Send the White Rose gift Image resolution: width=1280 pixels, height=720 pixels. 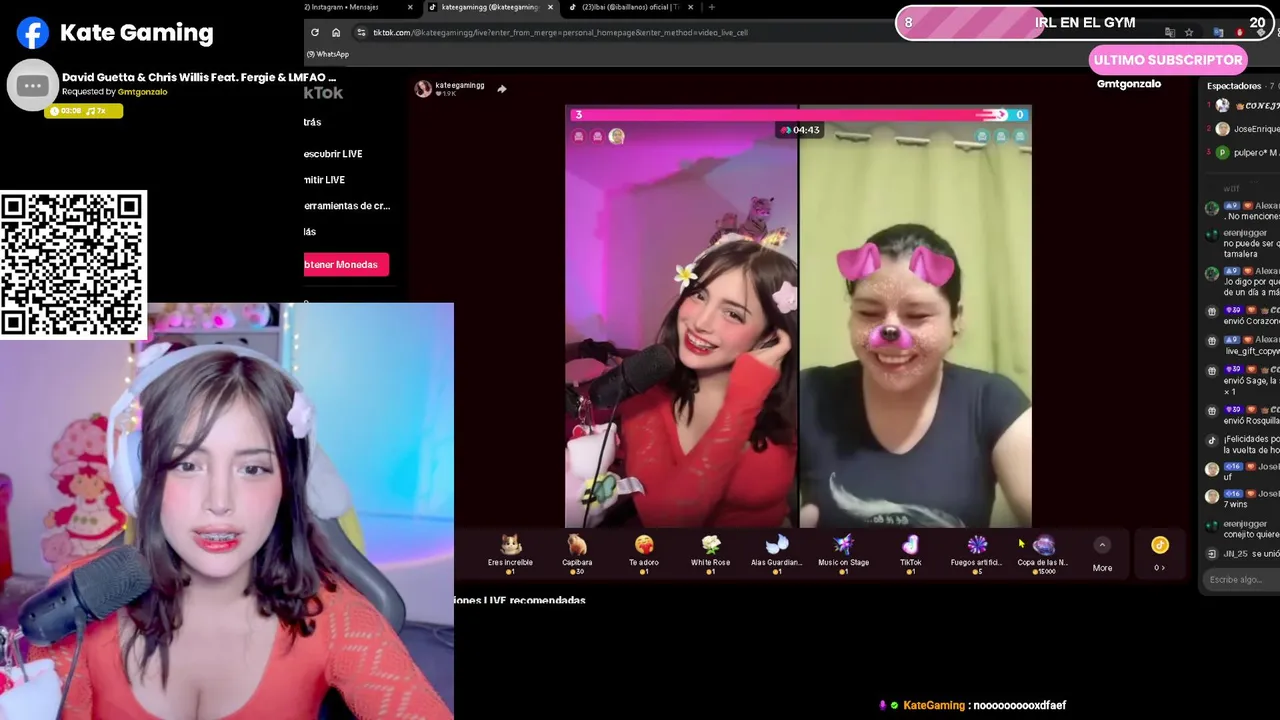pos(710,553)
